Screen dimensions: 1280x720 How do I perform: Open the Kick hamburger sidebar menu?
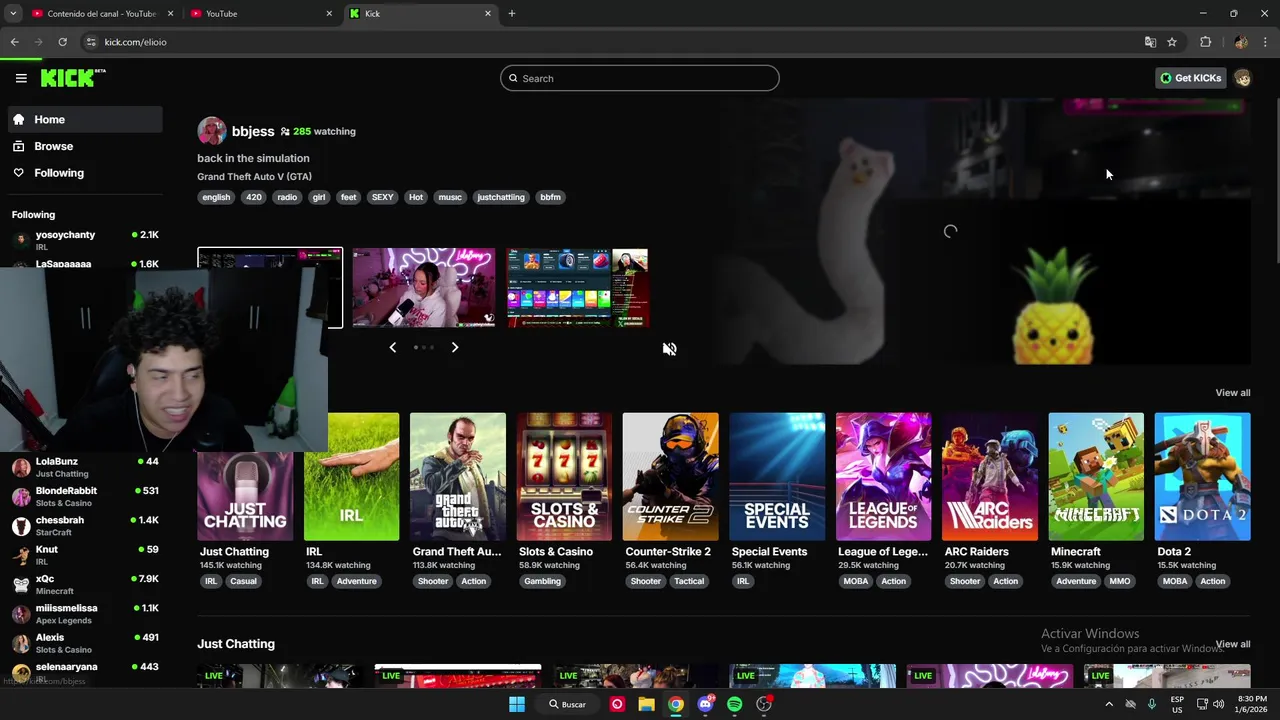pos(21,78)
